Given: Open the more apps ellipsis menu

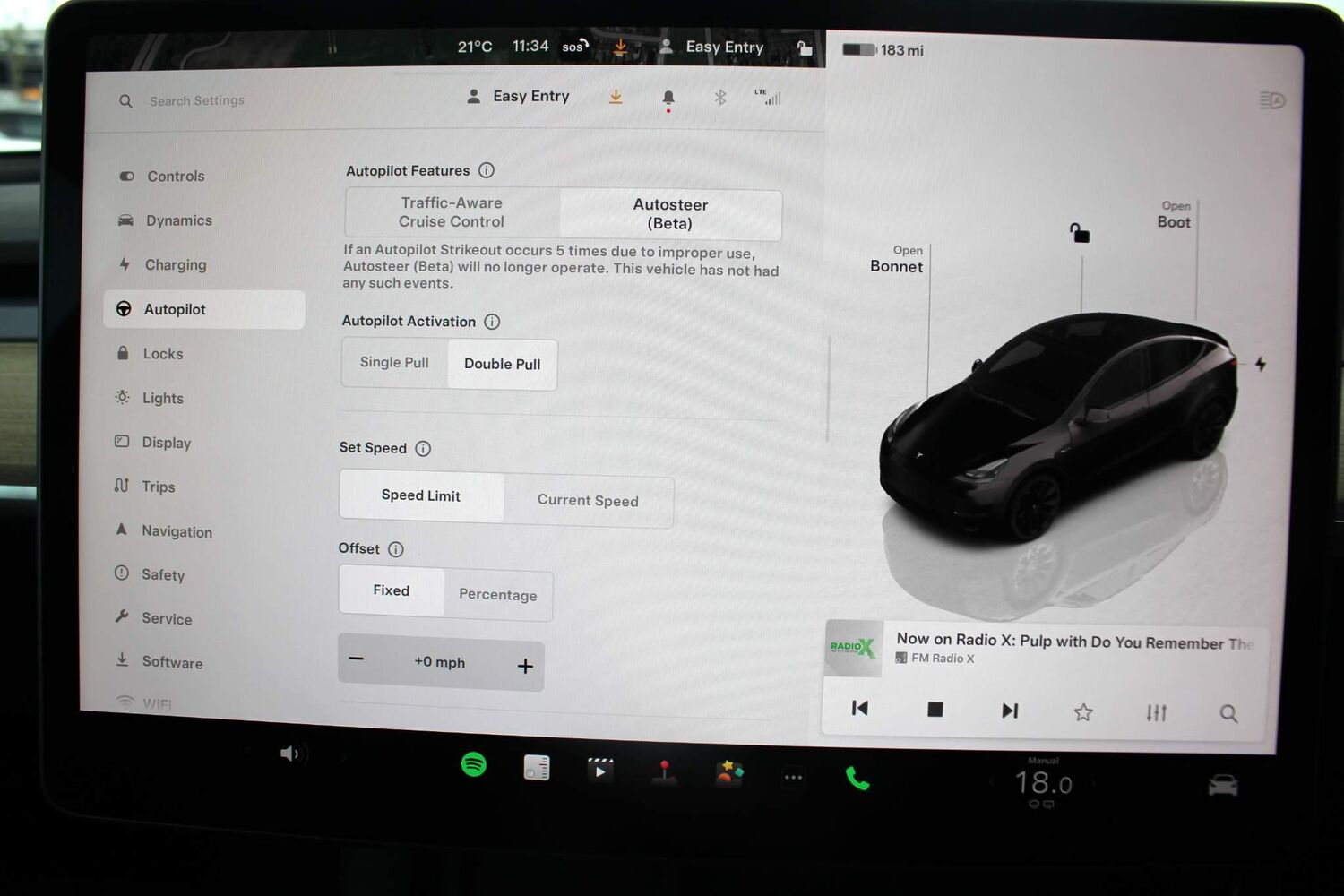Looking at the screenshot, I should point(793,777).
